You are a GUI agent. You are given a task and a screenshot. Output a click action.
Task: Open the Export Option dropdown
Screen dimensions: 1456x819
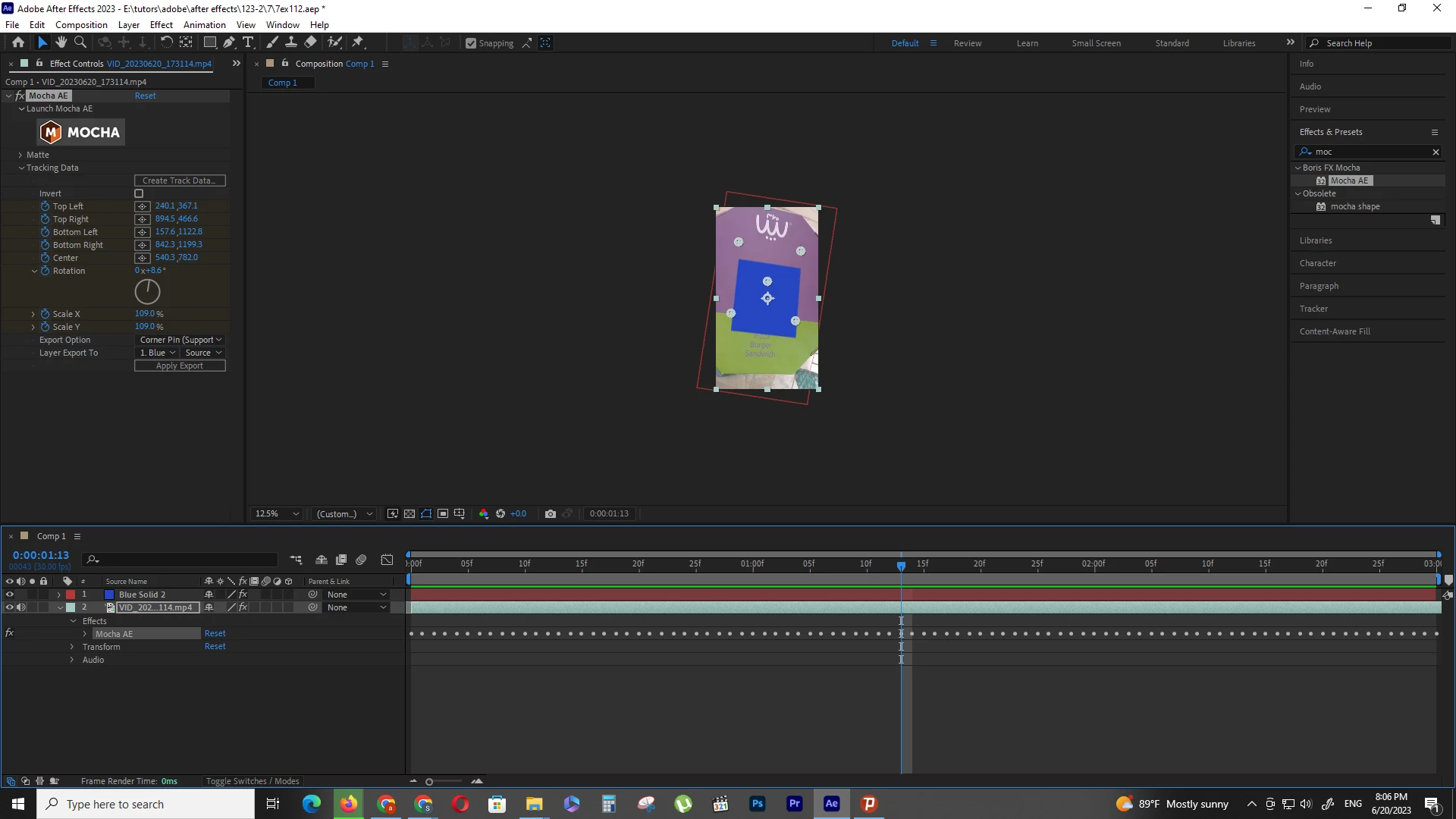click(x=180, y=340)
